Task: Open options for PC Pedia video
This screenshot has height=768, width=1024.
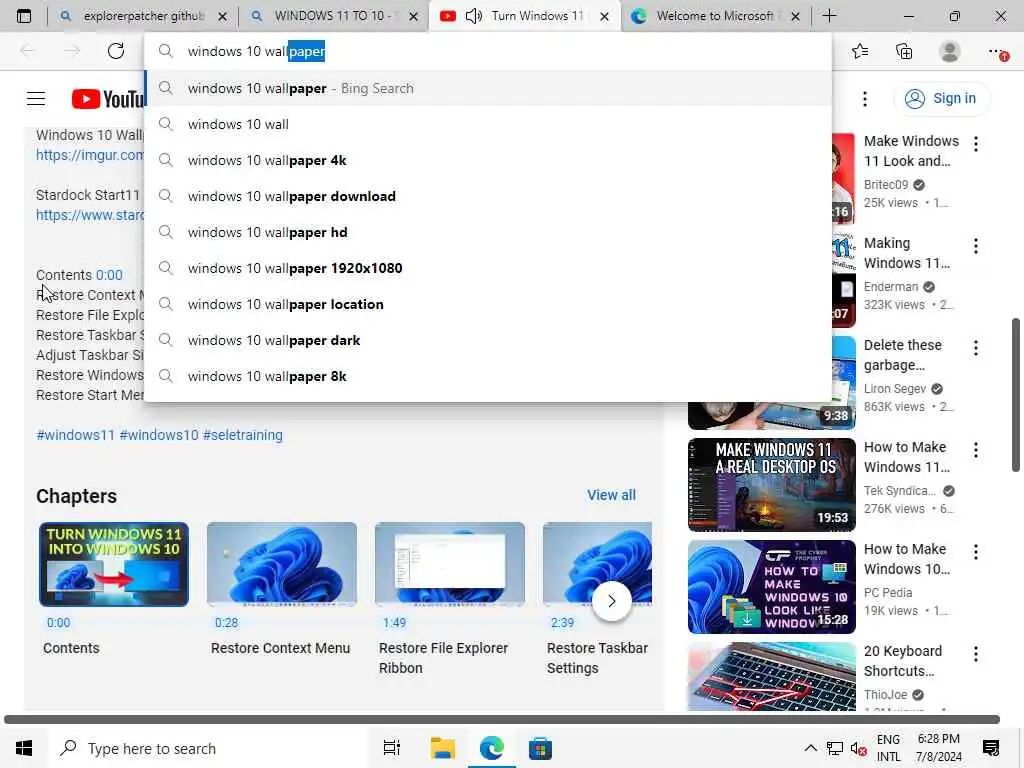Action: point(976,552)
